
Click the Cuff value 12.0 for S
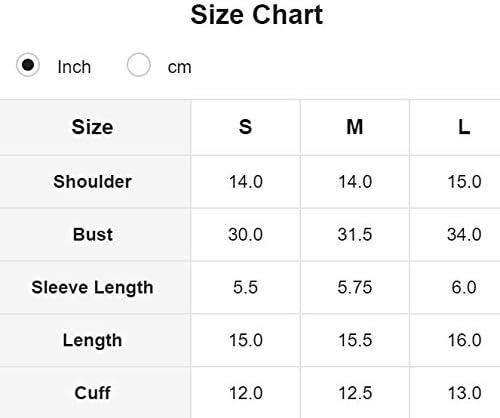click(x=246, y=393)
